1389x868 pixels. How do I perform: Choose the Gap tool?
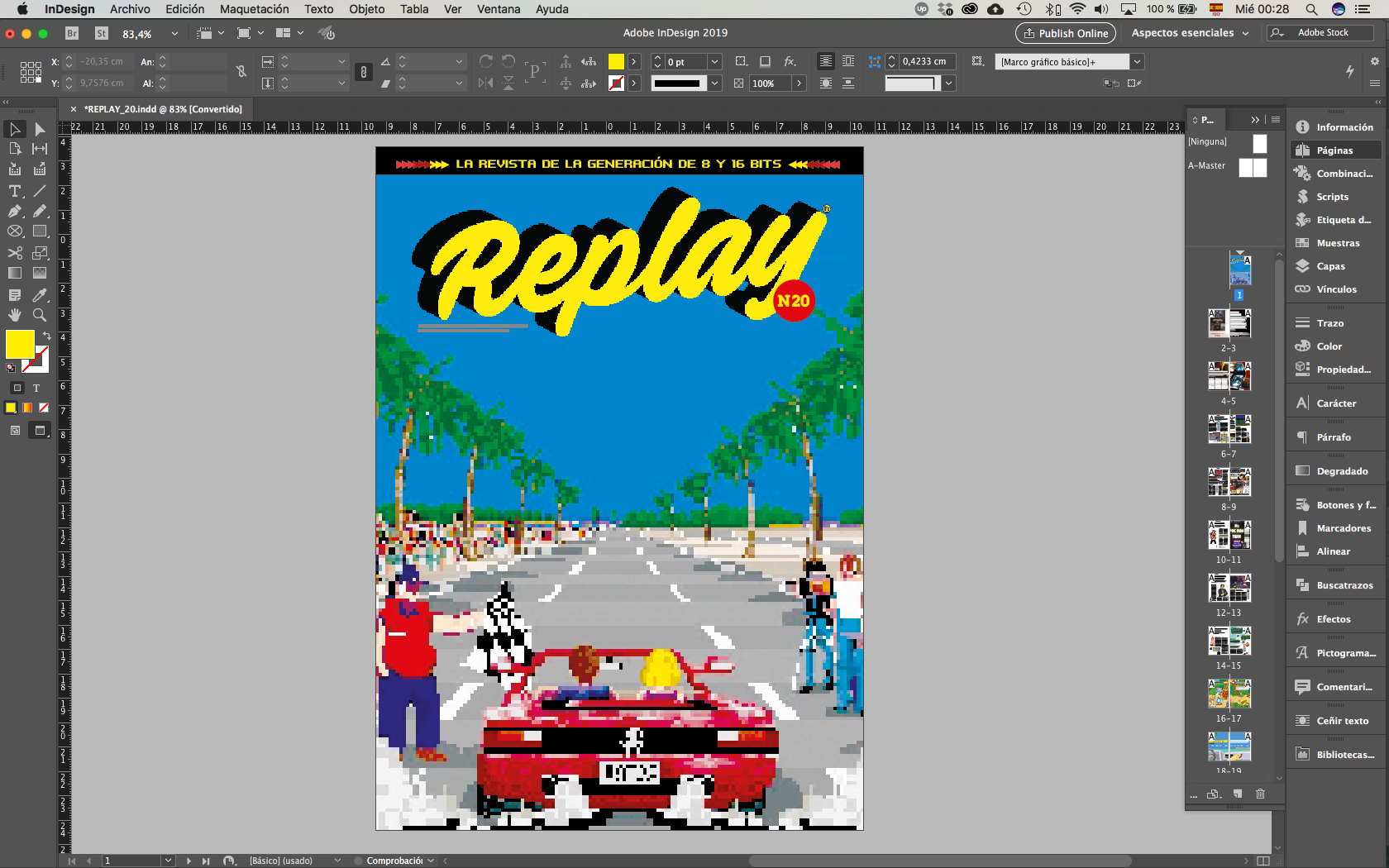tap(40, 149)
